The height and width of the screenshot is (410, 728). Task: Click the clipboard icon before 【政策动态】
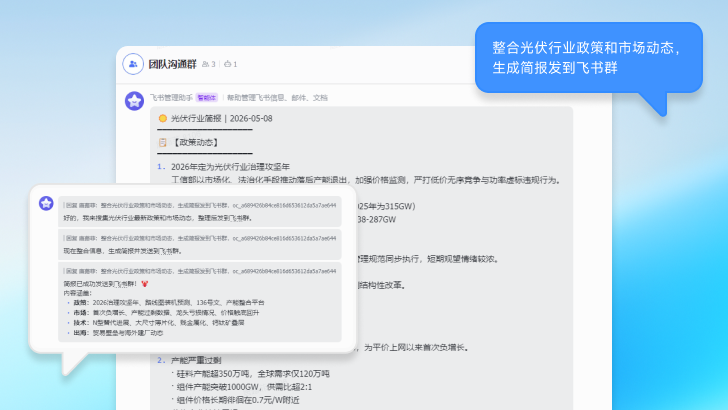(x=162, y=143)
